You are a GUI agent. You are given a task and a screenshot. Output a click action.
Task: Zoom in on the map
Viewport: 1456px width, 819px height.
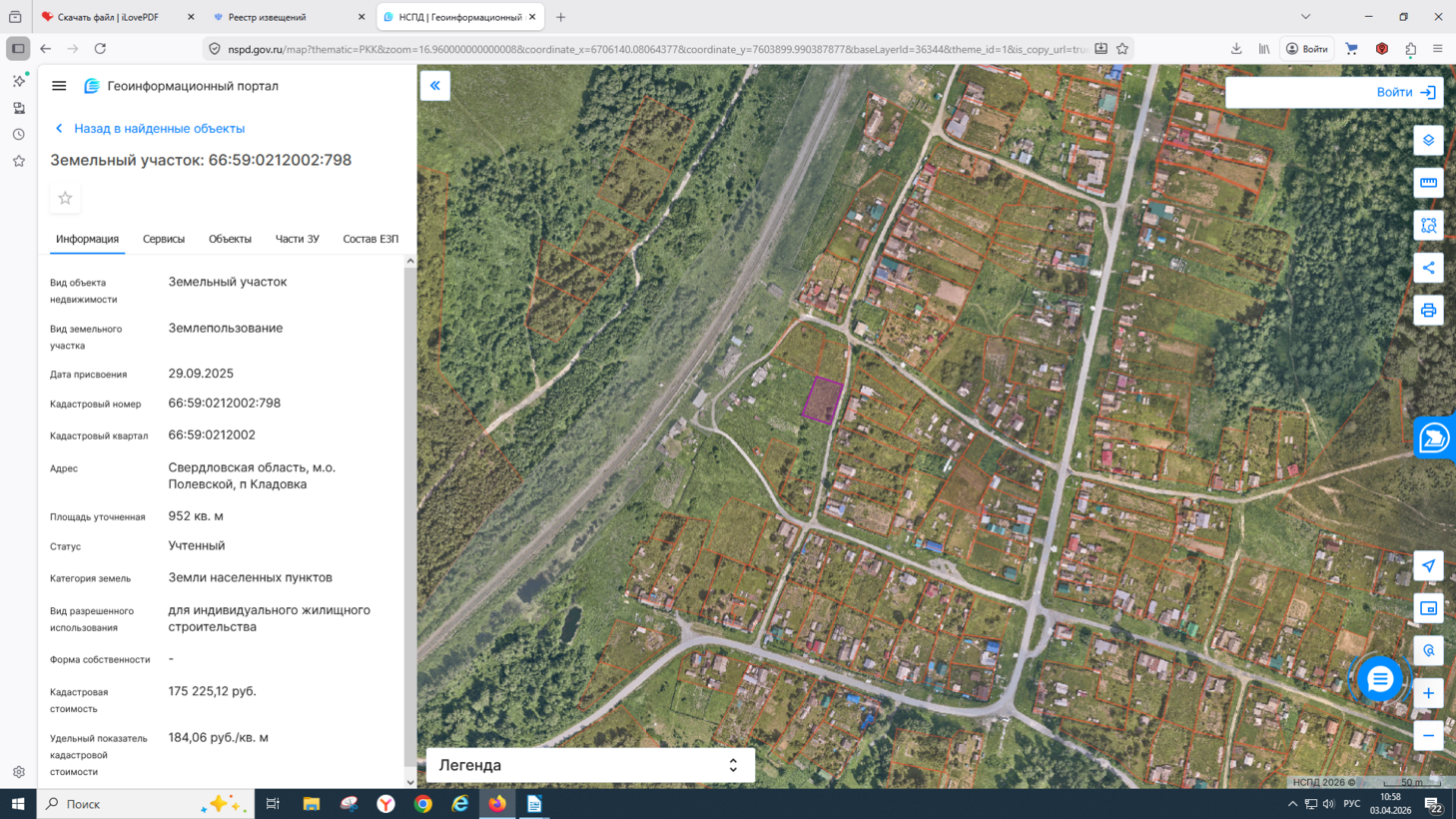[1428, 693]
